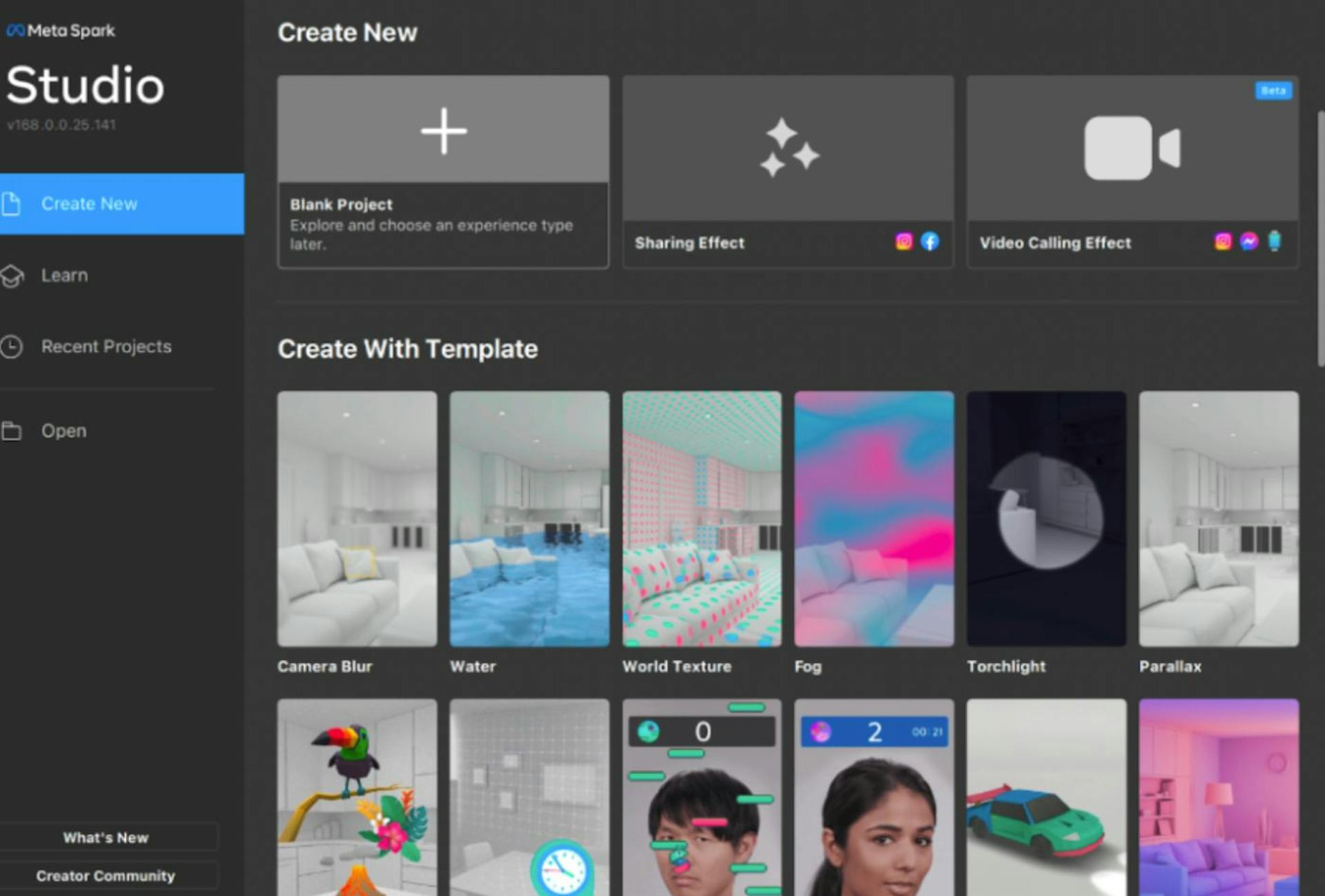The width and height of the screenshot is (1325, 896).
Task: Click the Beta badge on Video Calling Effect
Action: pyautogui.click(x=1272, y=90)
